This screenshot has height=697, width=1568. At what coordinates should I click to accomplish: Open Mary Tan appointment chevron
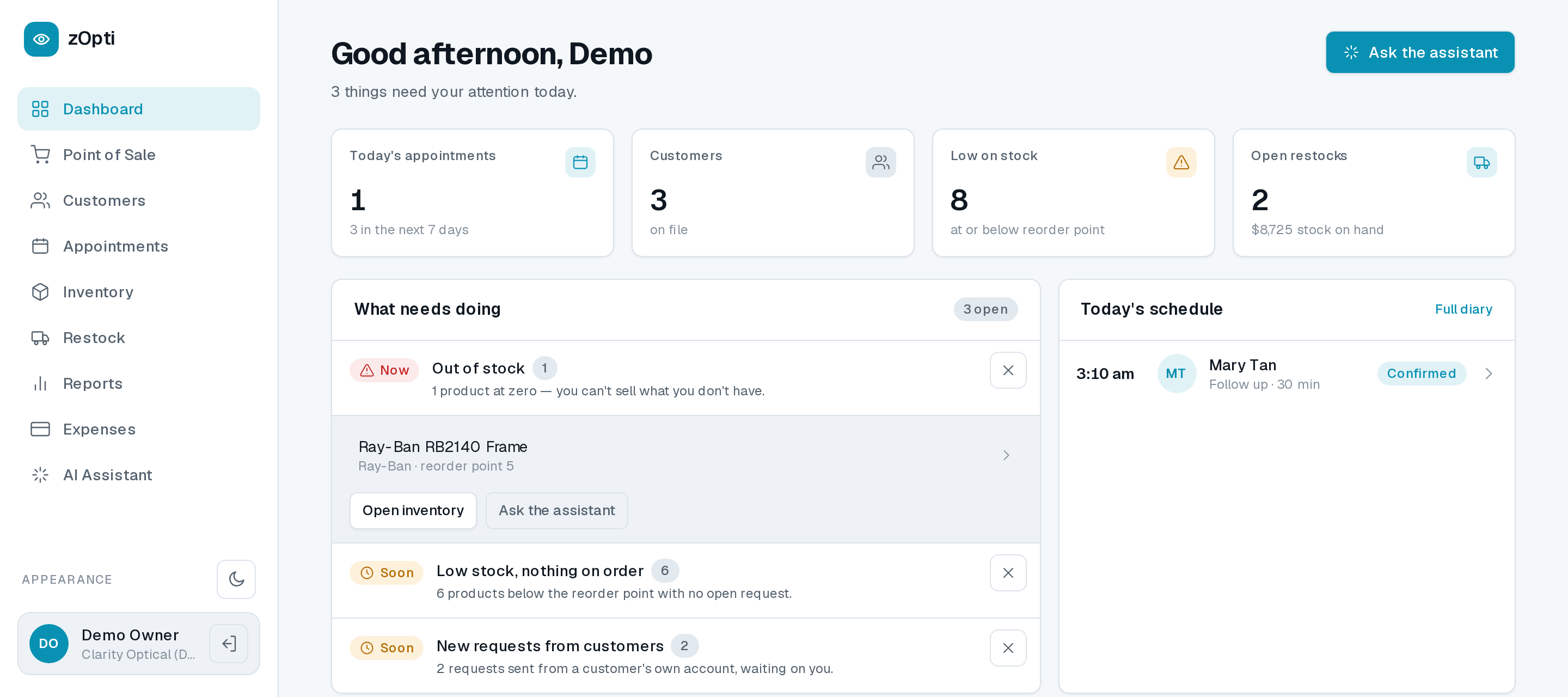point(1489,373)
